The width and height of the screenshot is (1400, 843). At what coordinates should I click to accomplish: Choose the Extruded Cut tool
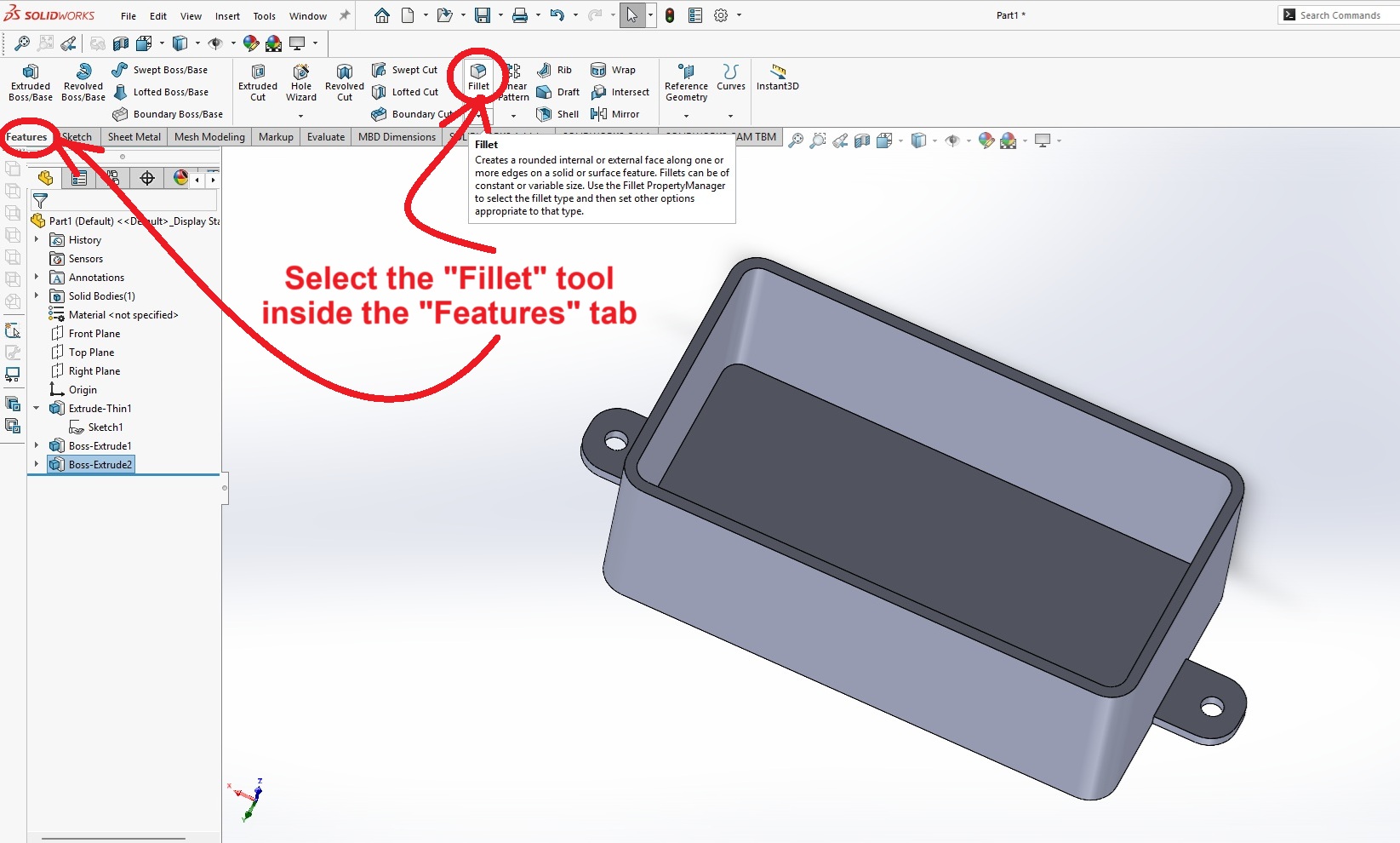258,82
